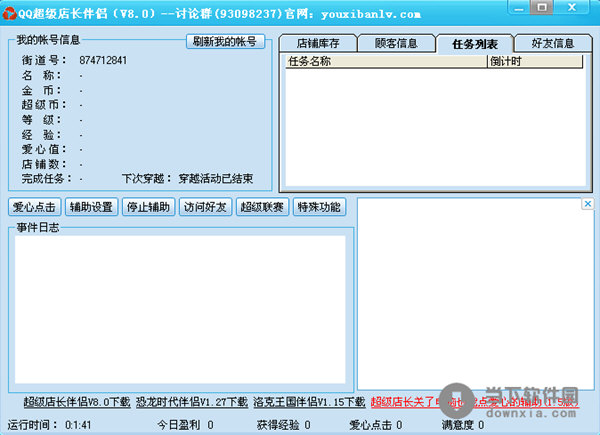This screenshot has height=435, width=600.
Task: Click the 任务名称 column header
Action: coord(386,62)
